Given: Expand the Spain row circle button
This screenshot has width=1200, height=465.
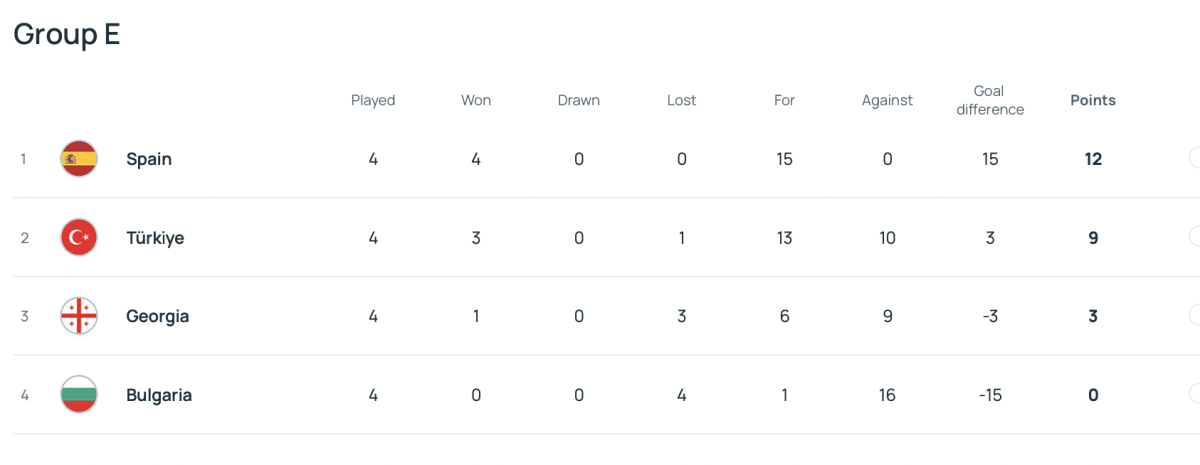Looking at the screenshot, I should coord(1195,158).
